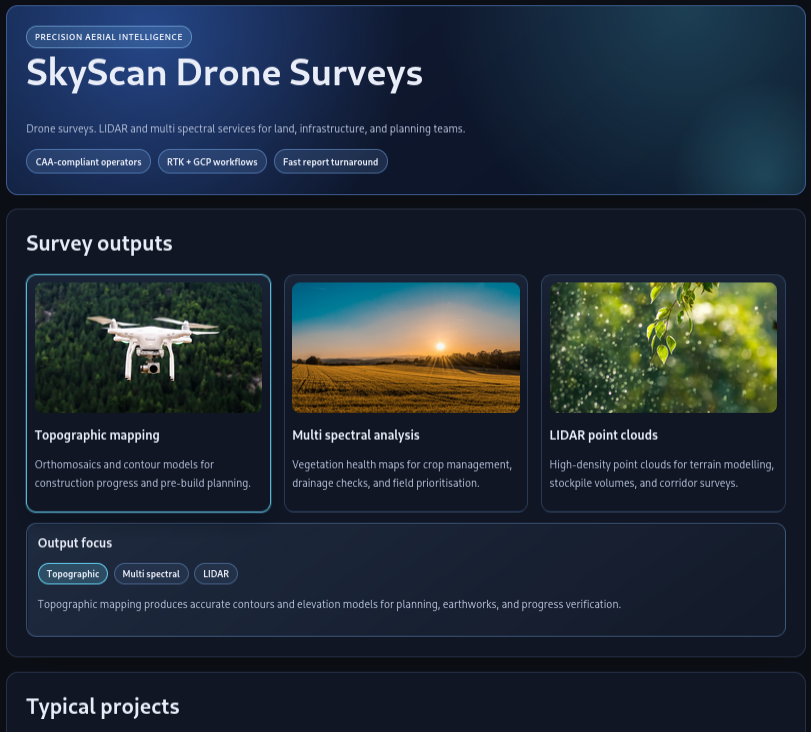Click the Fast report turnaround badge
Screen dimensions: 811x732
pos(330,161)
